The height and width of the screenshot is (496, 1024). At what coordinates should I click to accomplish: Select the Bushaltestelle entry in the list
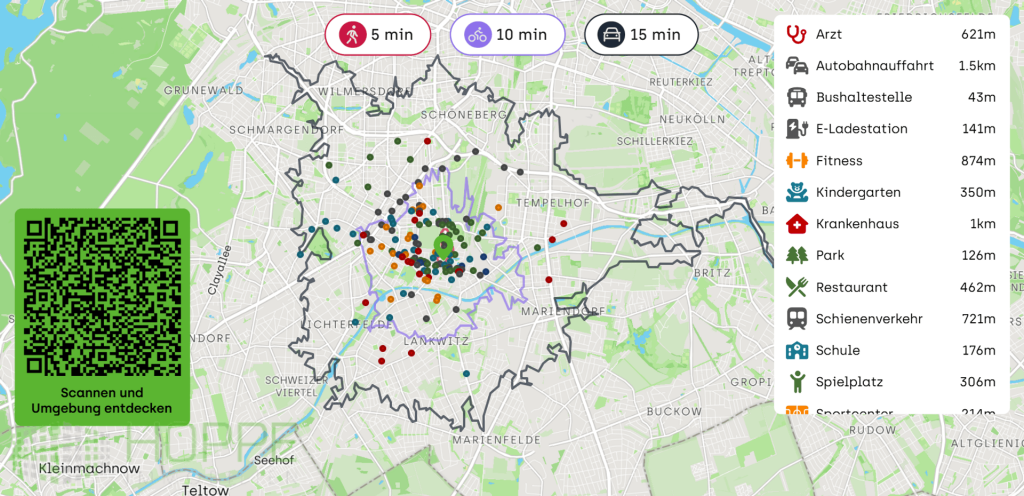click(891, 97)
